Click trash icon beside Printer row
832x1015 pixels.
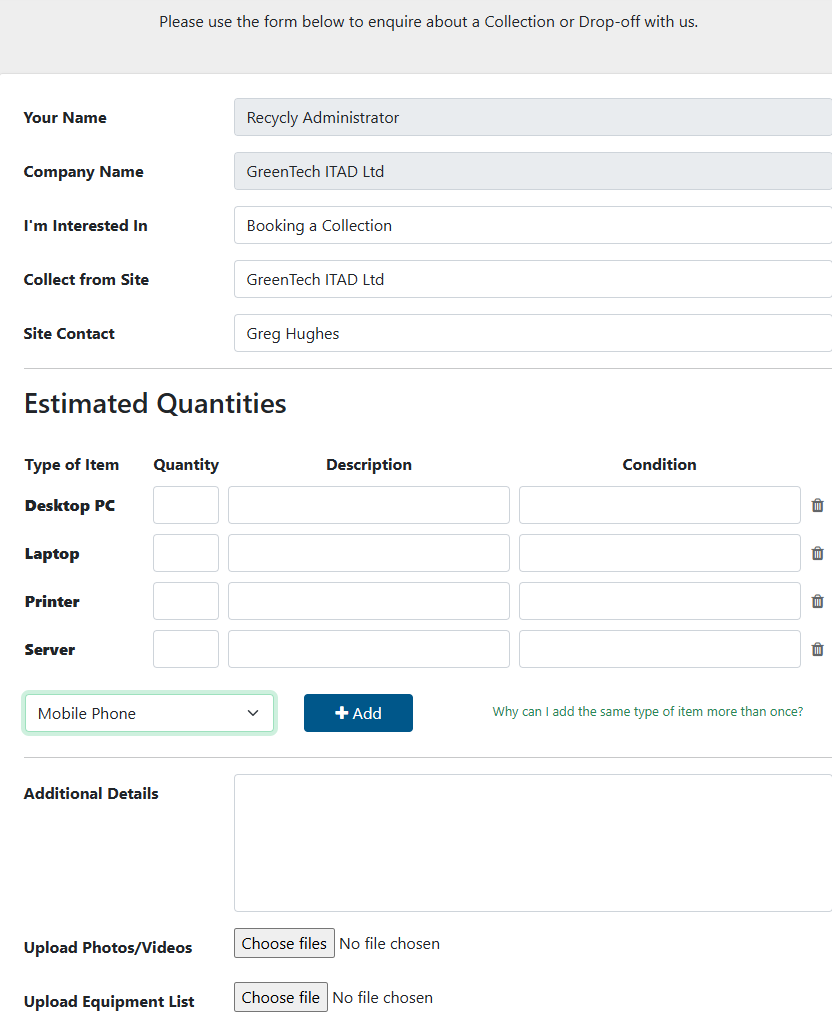[x=817, y=602]
